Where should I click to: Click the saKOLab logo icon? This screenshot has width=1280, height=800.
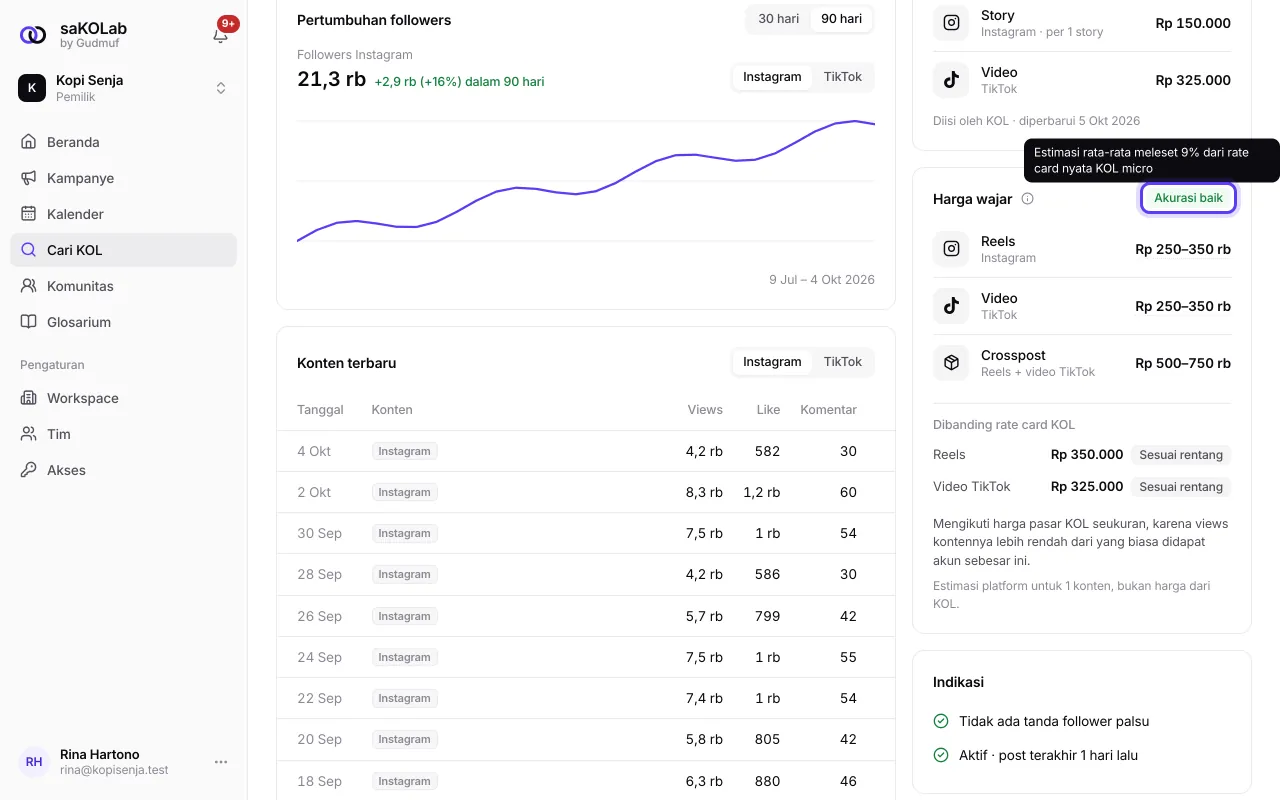[33, 35]
